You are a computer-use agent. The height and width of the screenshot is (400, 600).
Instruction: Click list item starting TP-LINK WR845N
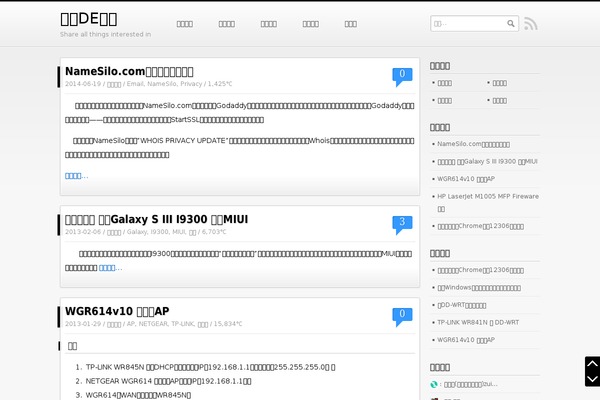click(x=210, y=367)
